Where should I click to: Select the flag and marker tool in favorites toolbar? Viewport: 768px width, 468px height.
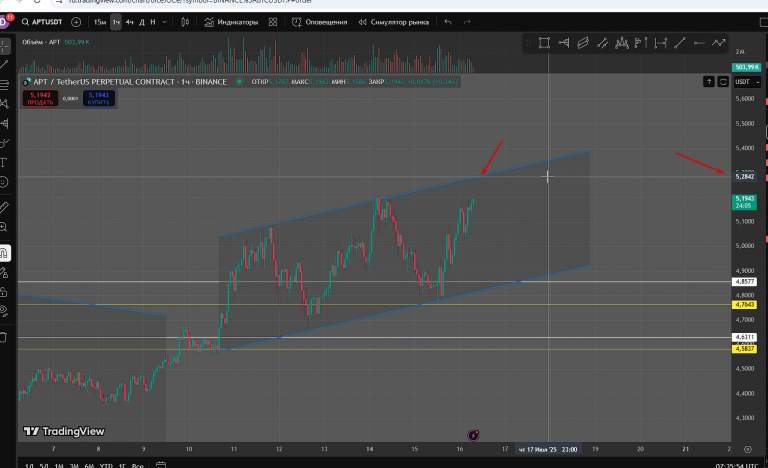641,43
